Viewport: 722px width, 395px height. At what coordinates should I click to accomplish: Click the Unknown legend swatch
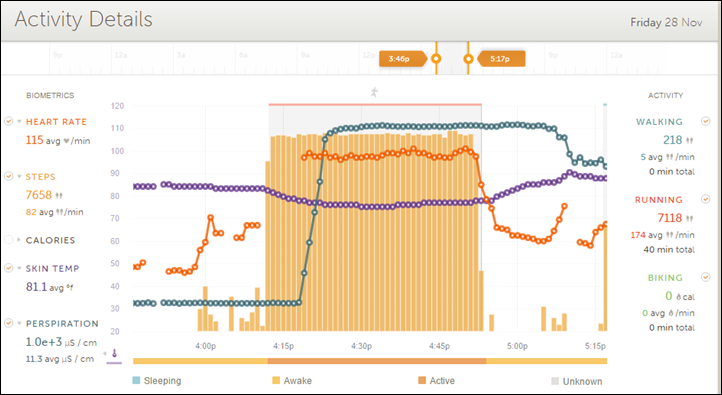(555, 381)
